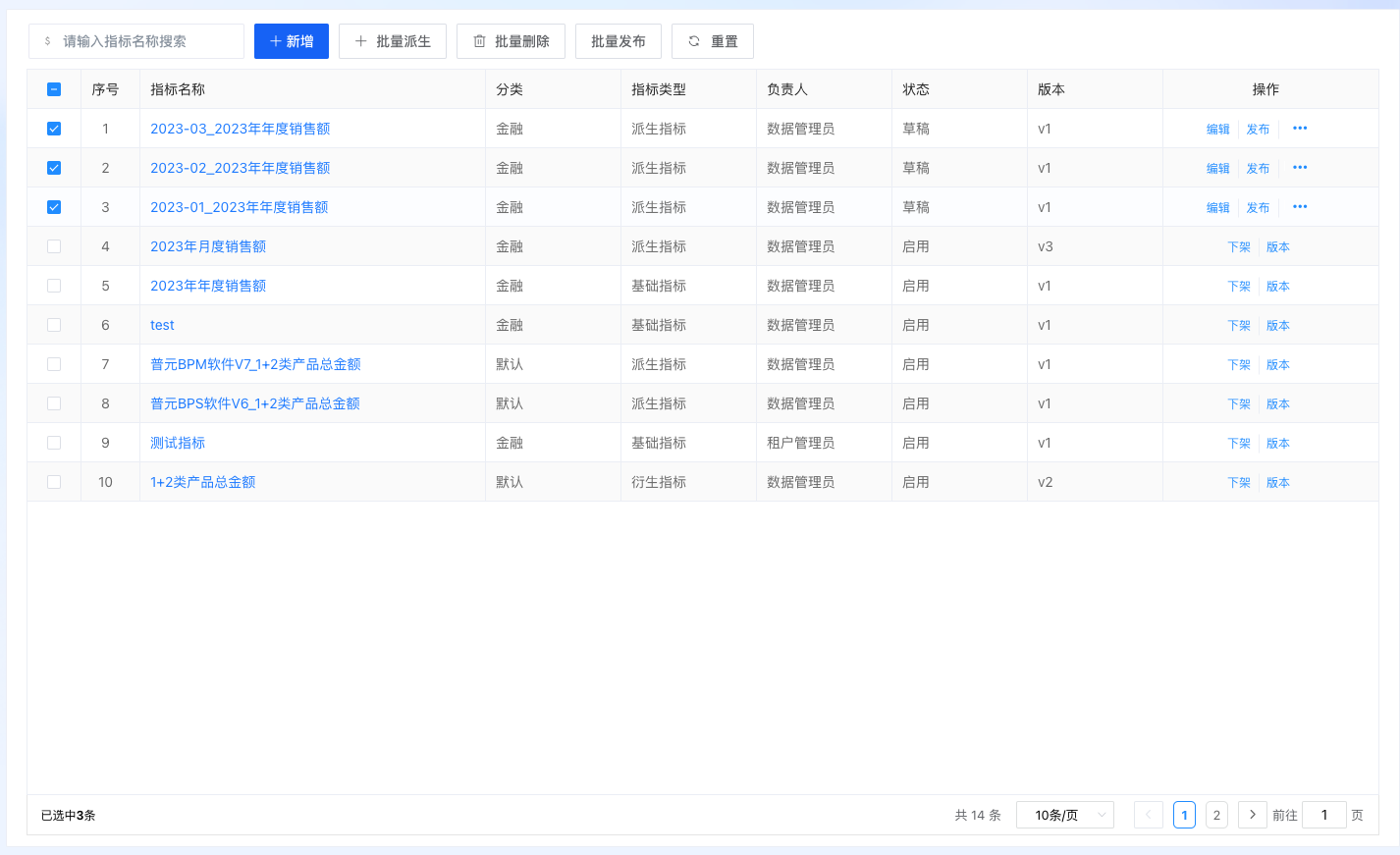Click the previous page left arrow
This screenshot has width=1400, height=855.
[x=1148, y=815]
